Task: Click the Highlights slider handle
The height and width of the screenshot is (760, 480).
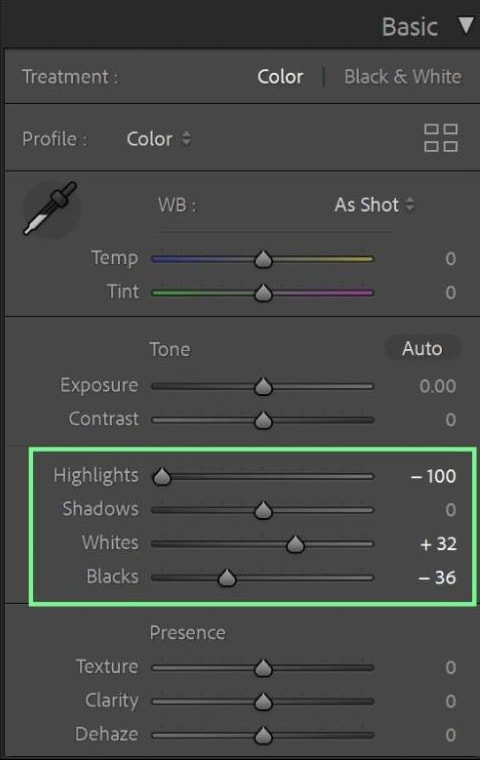Action: (162, 477)
